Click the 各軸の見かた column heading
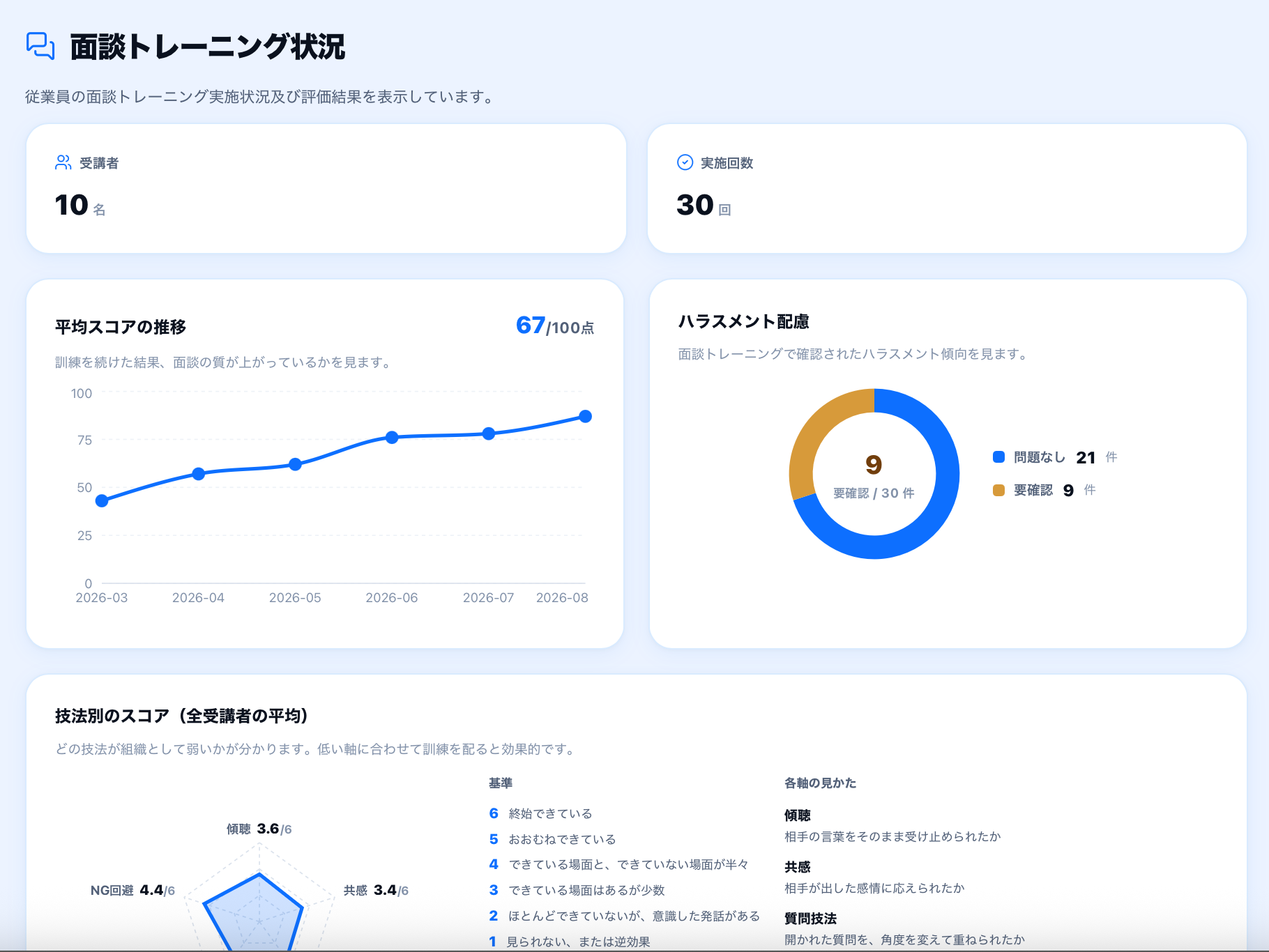Image resolution: width=1269 pixels, height=952 pixels. point(821,783)
